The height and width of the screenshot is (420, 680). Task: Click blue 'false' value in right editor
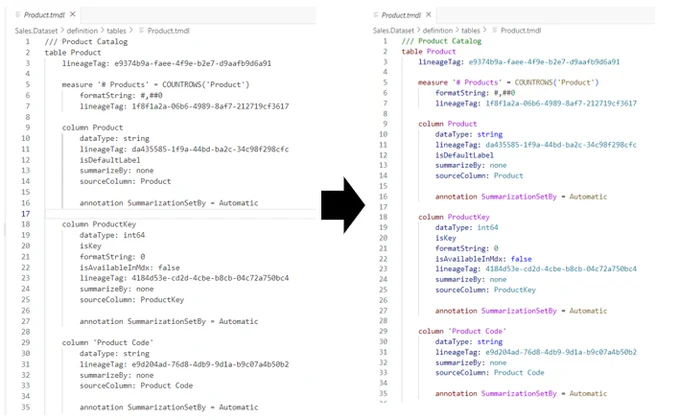click(521, 259)
